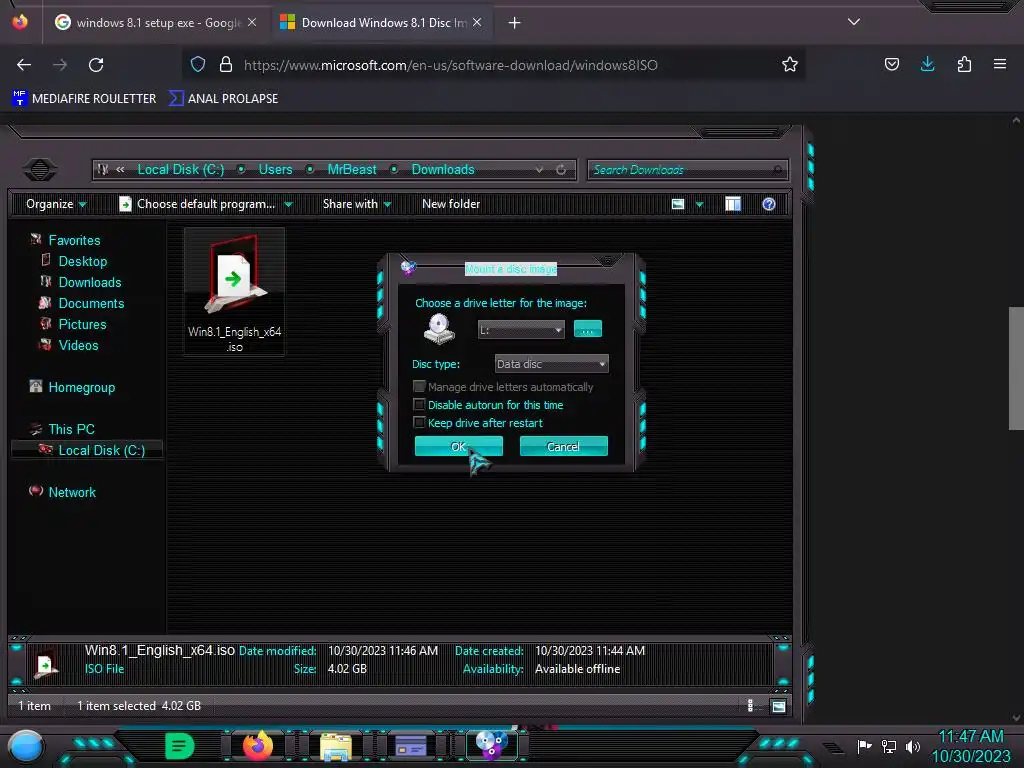Open the list all tabs chevron
1024x768 pixels.
(854, 22)
